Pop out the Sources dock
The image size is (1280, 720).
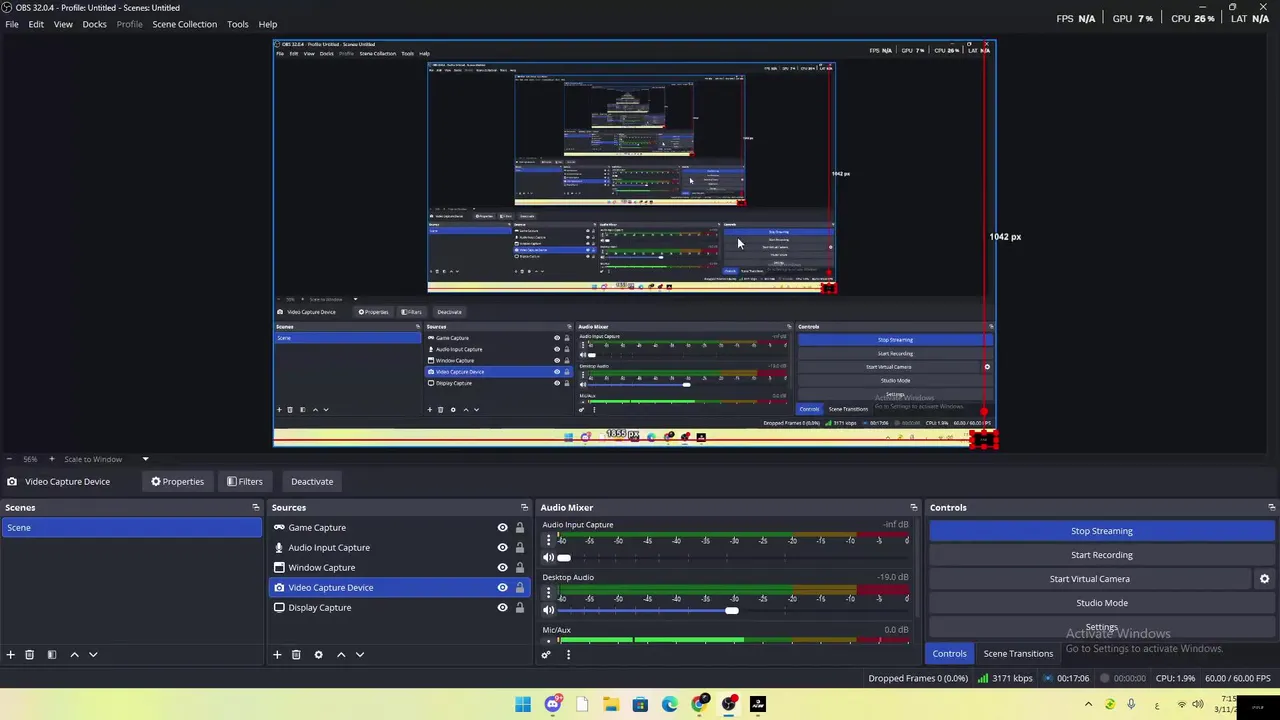point(524,507)
